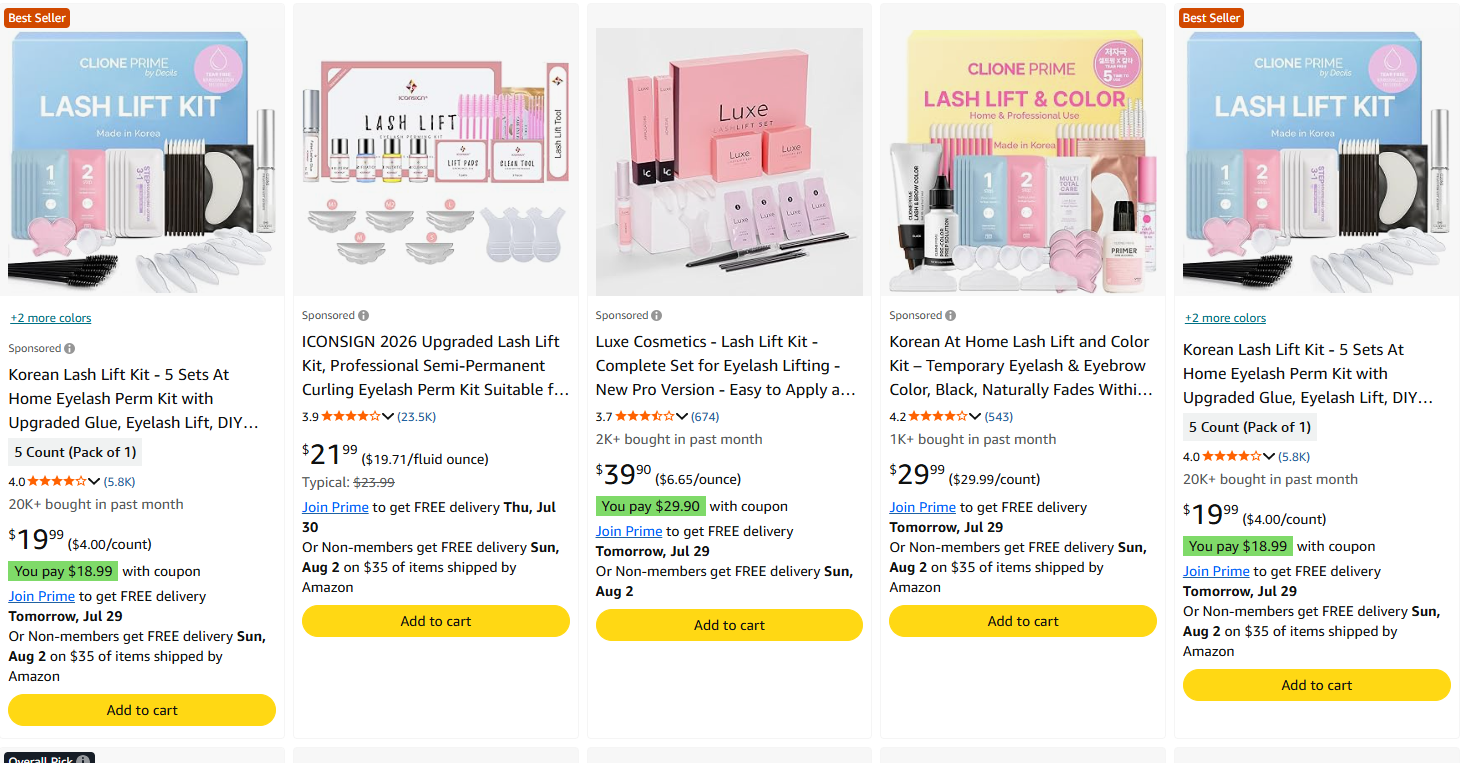Open +2 more colors link on last product

point(1225,318)
